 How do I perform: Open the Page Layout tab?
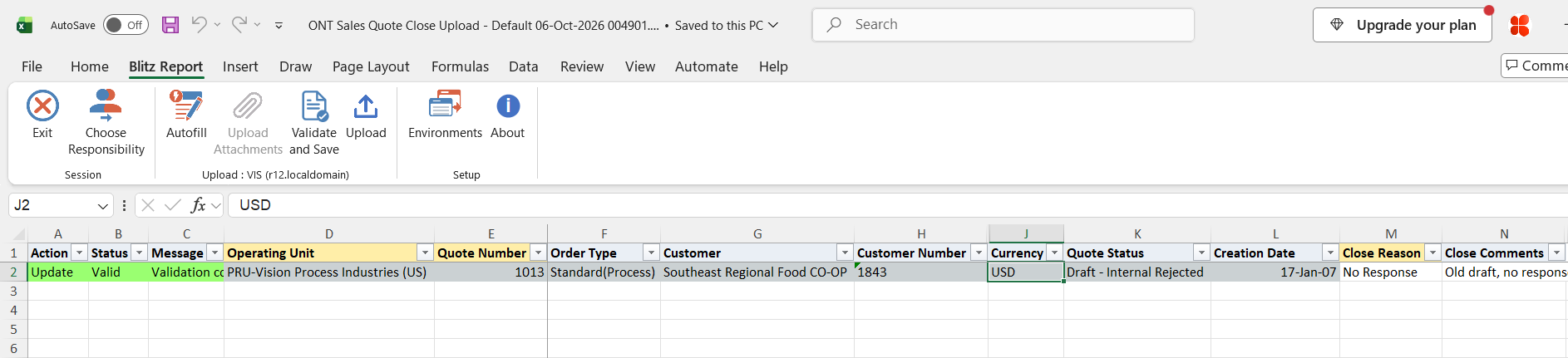[371, 66]
